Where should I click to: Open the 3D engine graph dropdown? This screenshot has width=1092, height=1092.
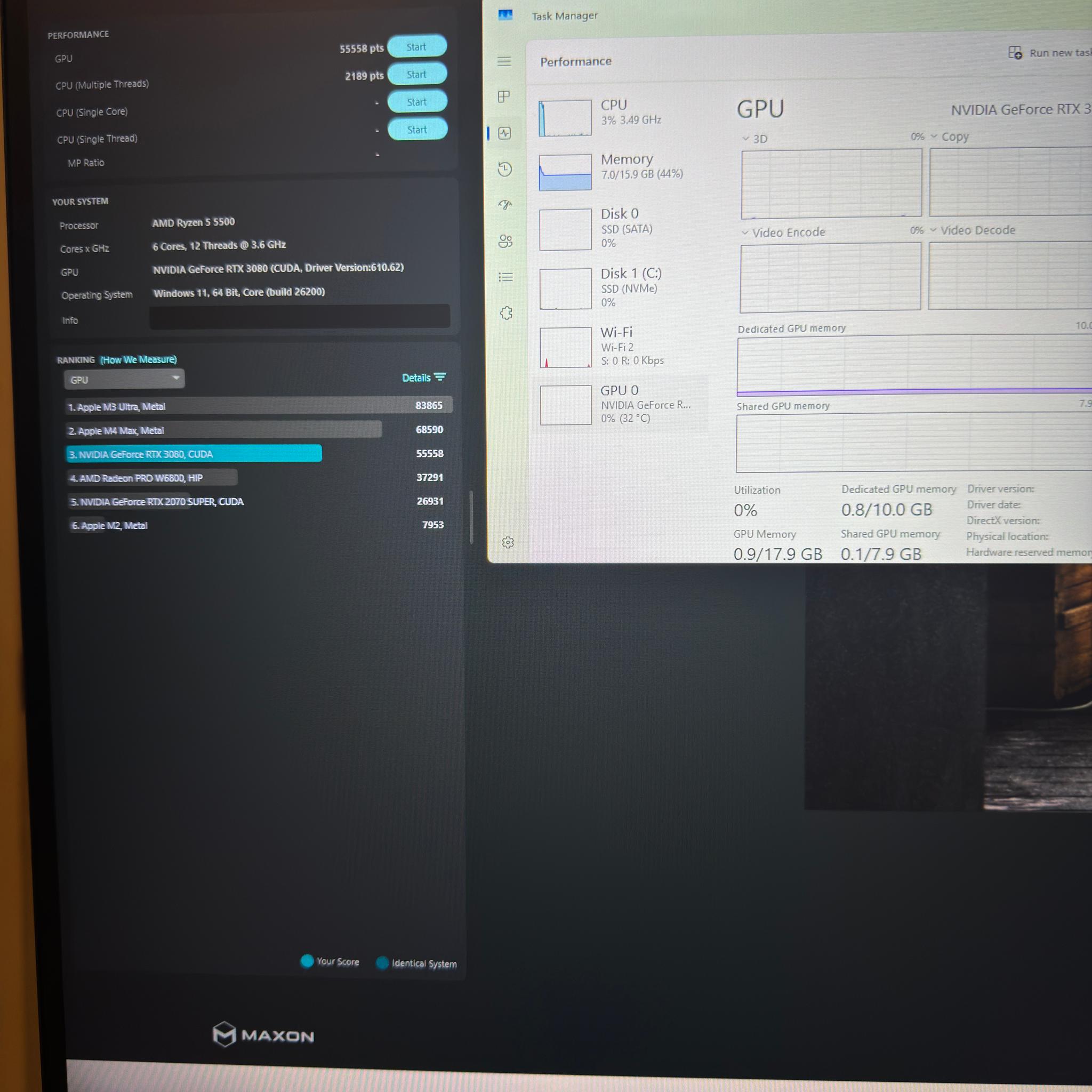point(755,139)
